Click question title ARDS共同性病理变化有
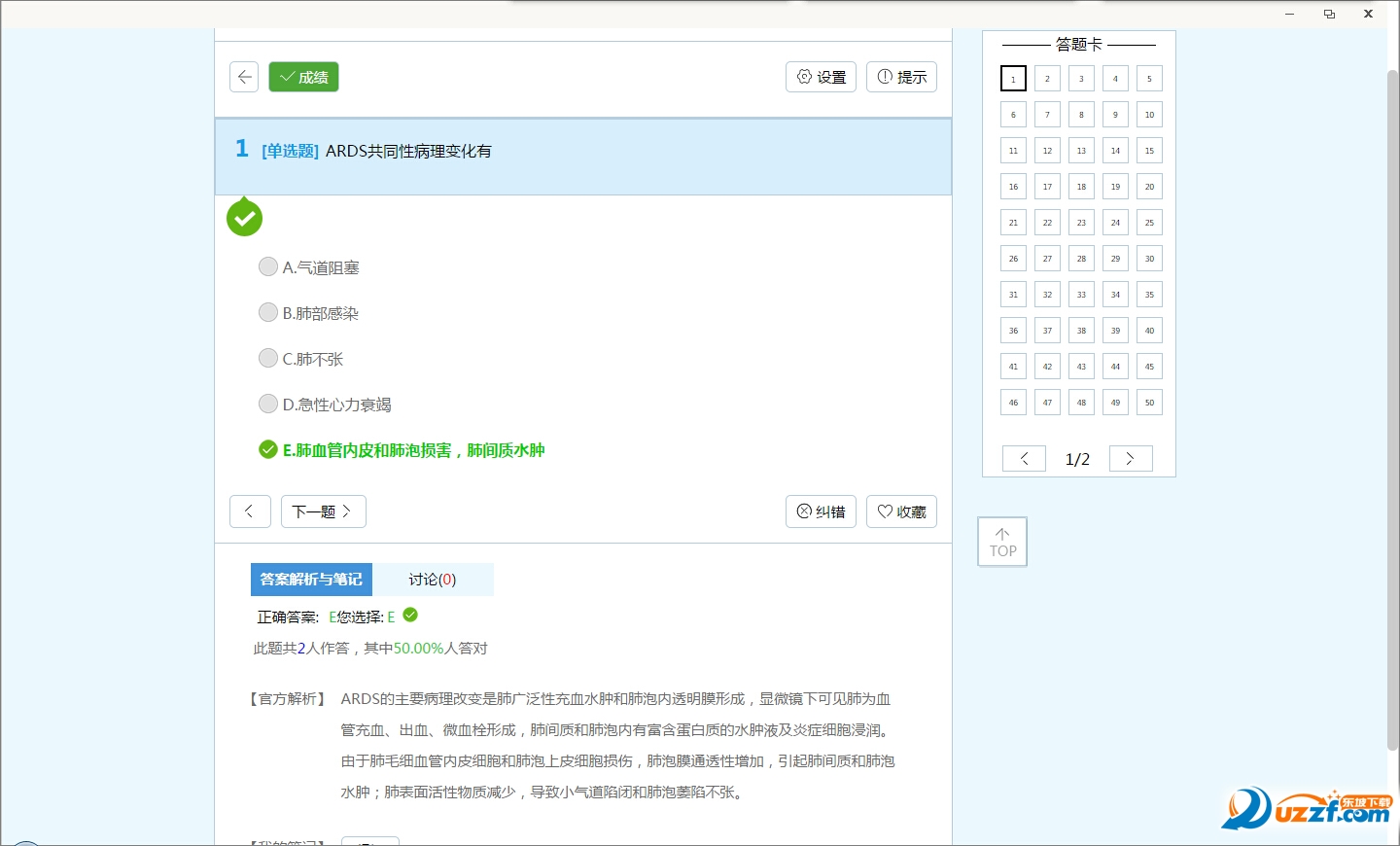Screen dimensions: 1400x846 pyautogui.click(x=408, y=151)
